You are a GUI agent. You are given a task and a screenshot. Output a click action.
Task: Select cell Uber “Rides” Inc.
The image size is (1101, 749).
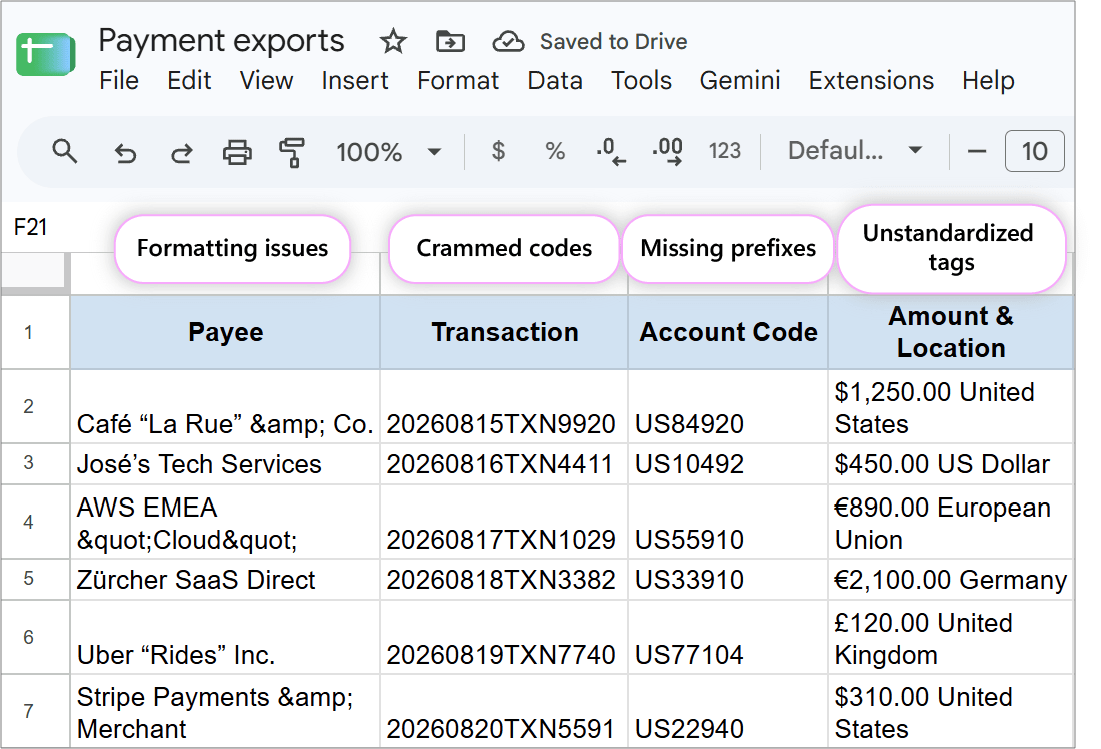pyautogui.click(x=225, y=637)
